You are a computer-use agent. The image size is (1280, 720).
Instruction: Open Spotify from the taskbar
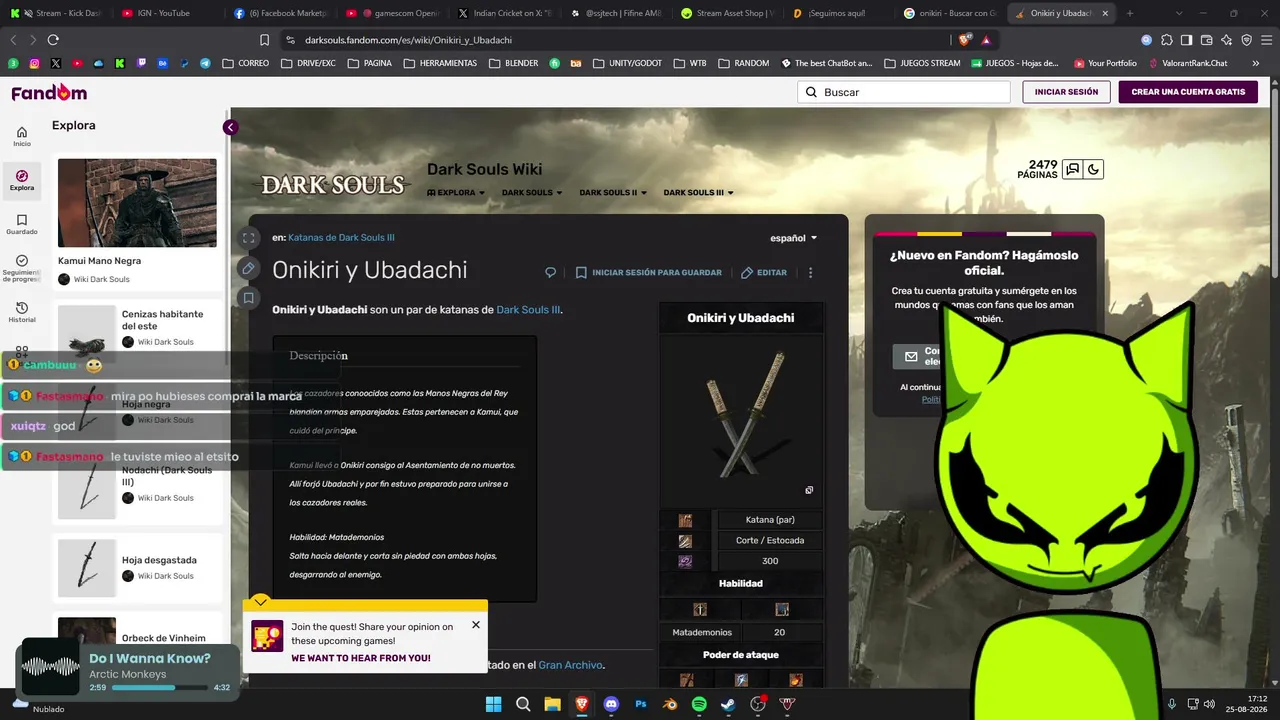coord(699,704)
